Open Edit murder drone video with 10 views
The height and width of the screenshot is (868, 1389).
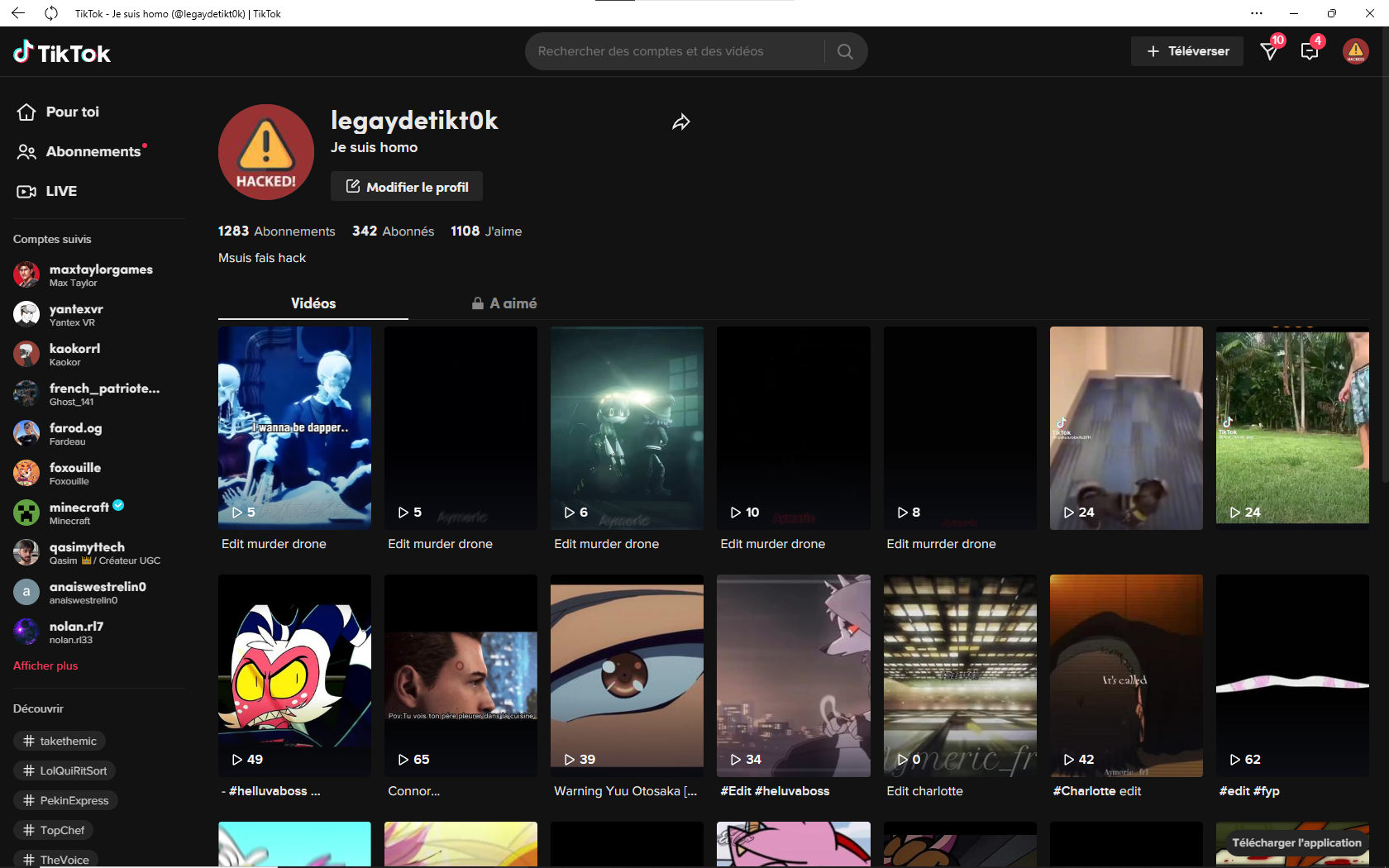coord(794,428)
